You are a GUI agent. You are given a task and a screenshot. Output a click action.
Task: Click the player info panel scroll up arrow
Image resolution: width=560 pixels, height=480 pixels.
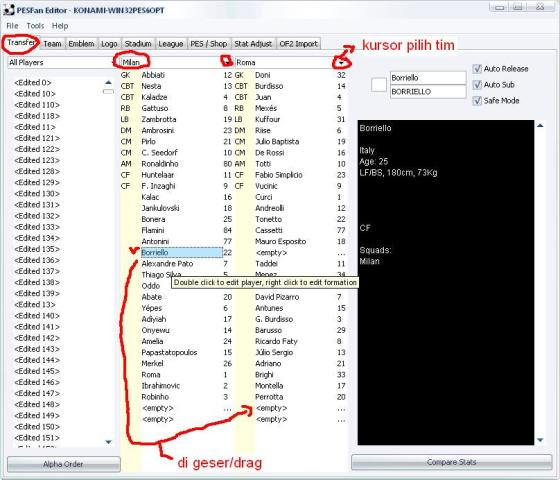[x=540, y=125]
